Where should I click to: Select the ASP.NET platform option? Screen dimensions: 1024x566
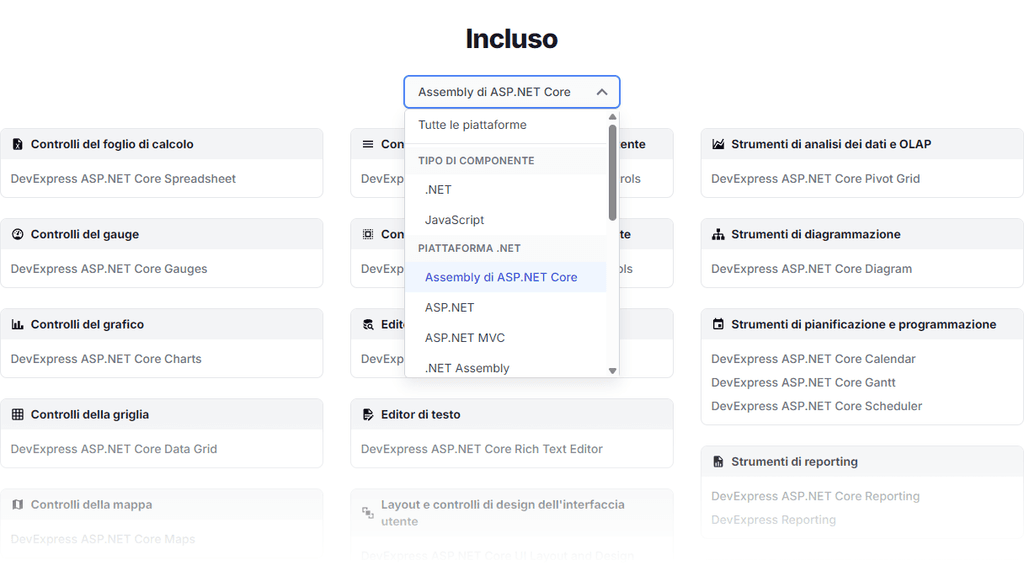(505, 307)
